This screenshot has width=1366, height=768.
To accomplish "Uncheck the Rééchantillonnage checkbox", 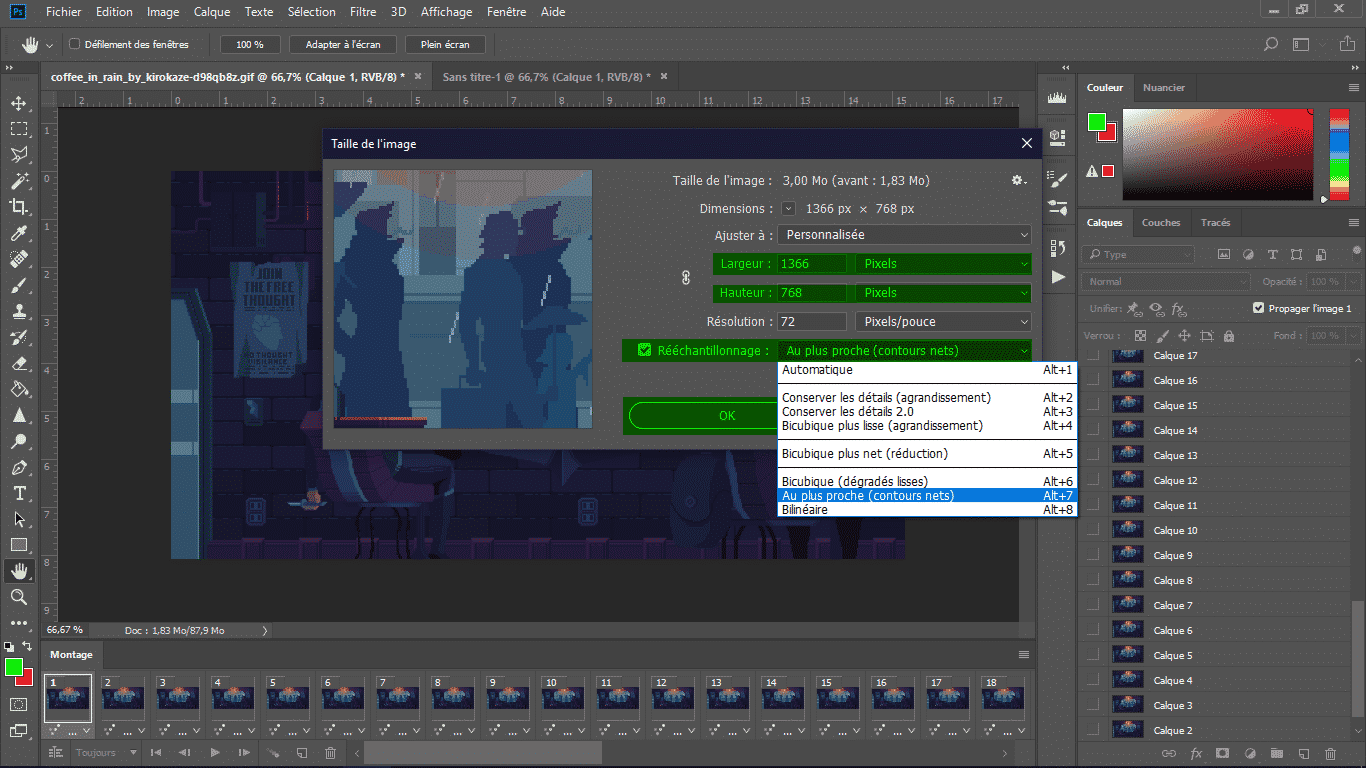I will [x=645, y=350].
